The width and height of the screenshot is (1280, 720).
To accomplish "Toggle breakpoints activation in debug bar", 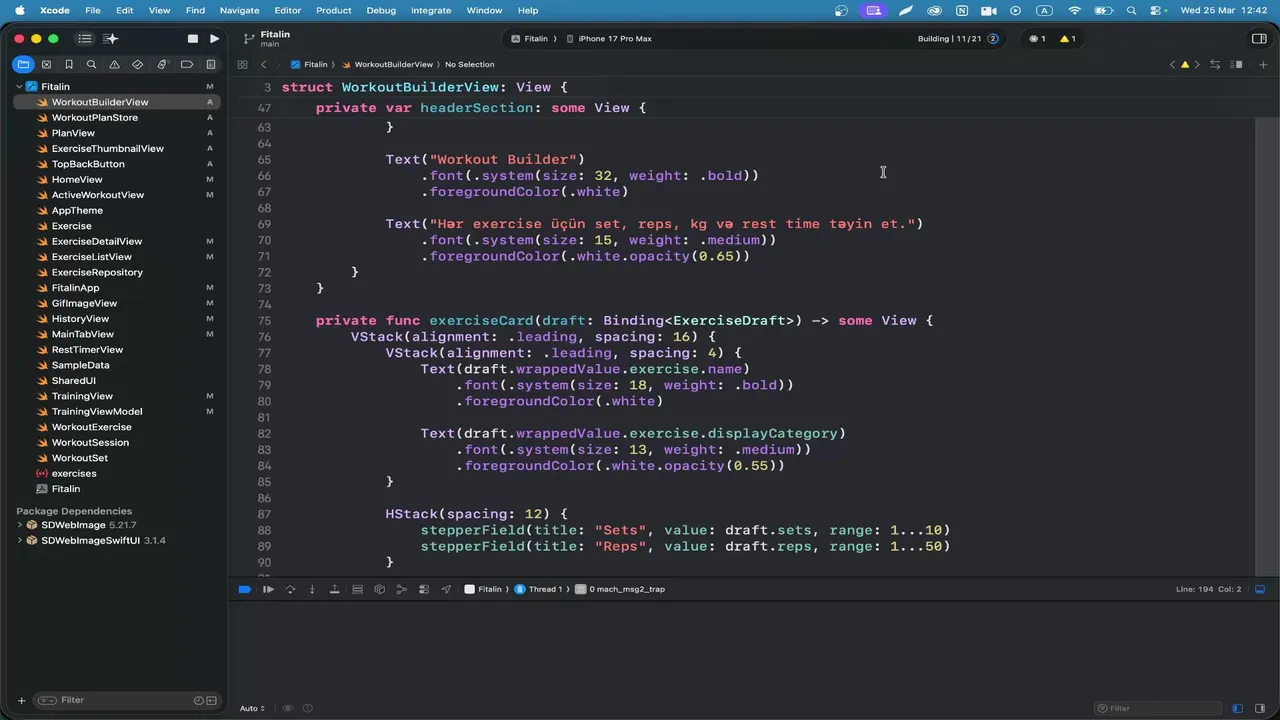I will (x=245, y=589).
